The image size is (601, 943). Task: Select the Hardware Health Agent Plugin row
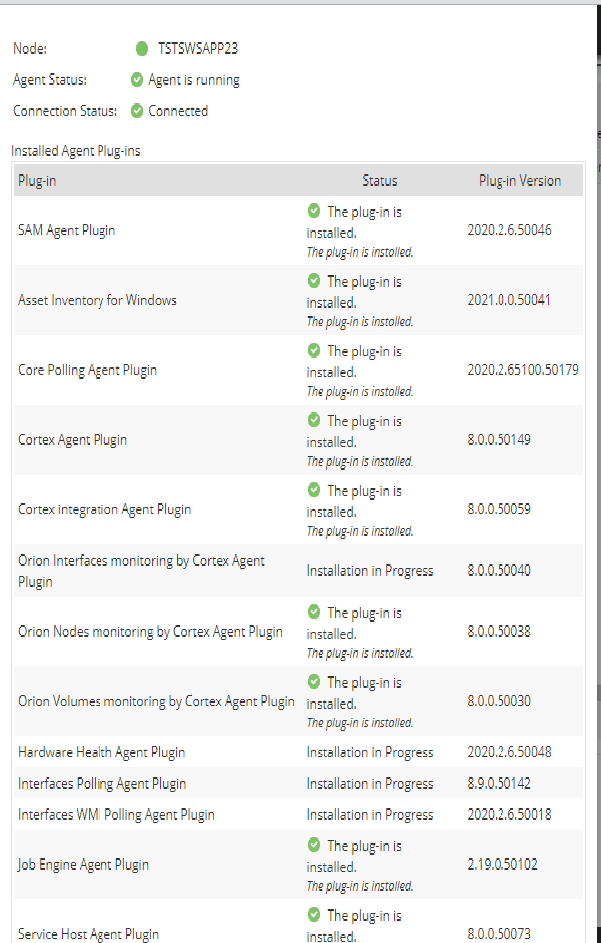102,752
